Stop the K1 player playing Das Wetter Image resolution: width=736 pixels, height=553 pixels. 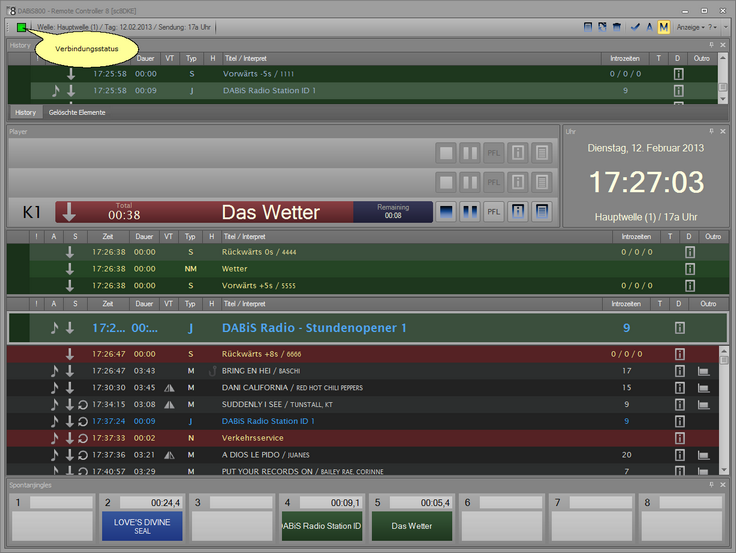click(446, 212)
